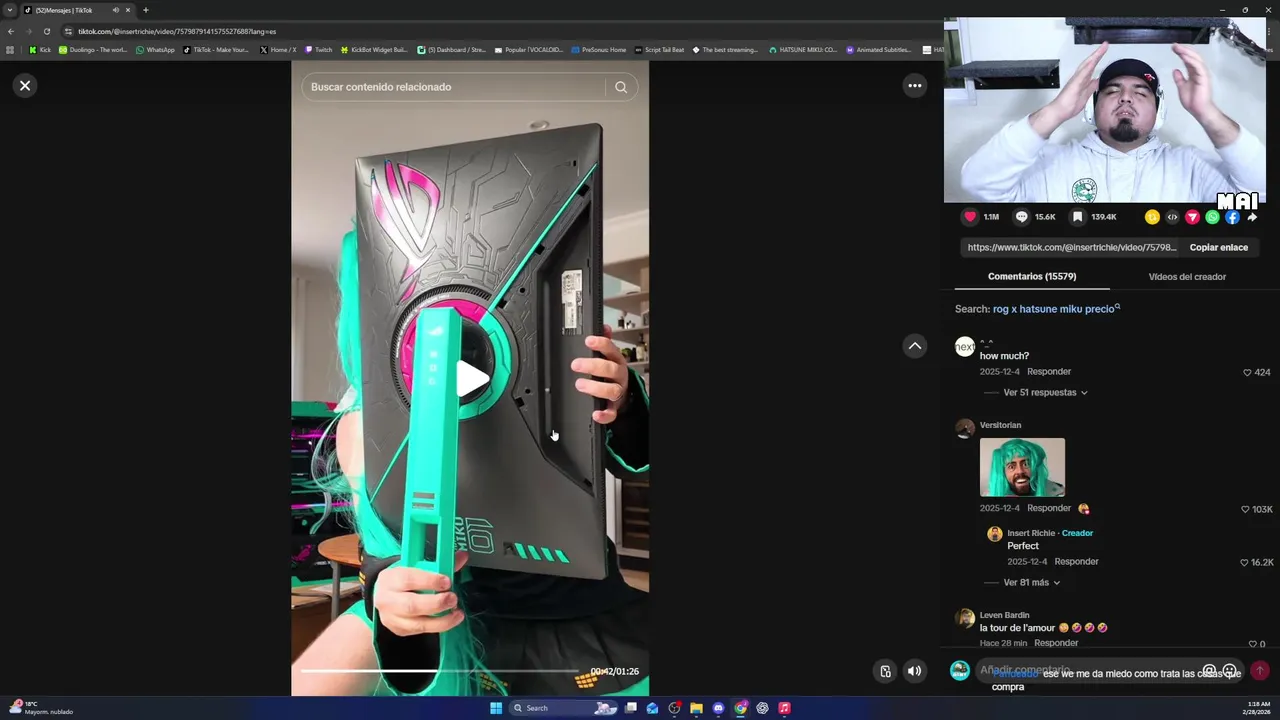Open Discord from the taskbar

(x=718, y=708)
